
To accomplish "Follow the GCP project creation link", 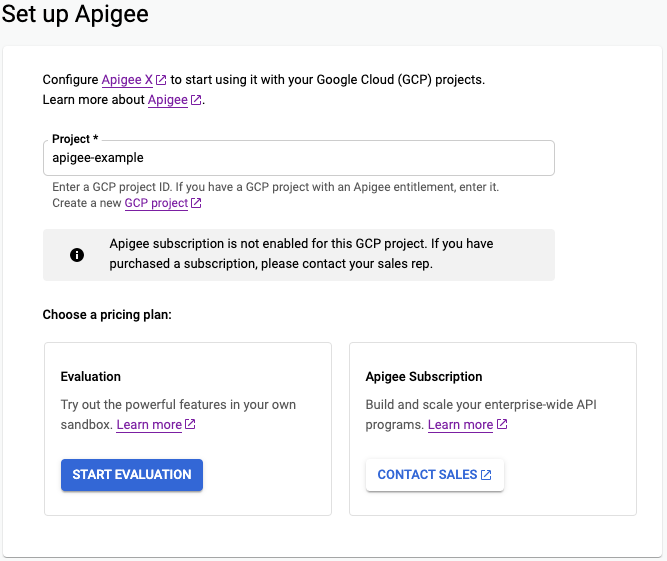I will (156, 203).
